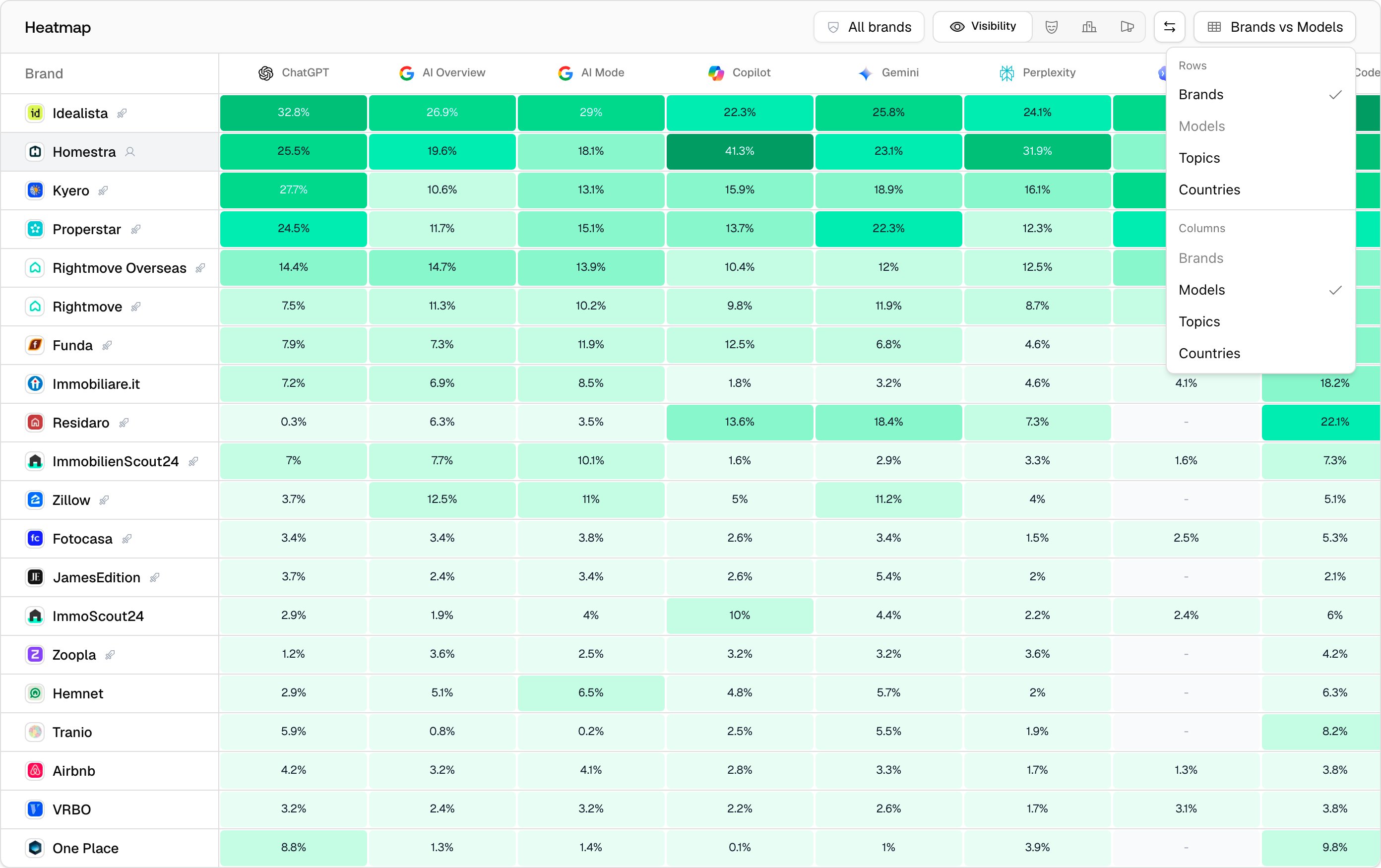This screenshot has height=868, width=1381.
Task: Click the Copilot logo in column header
Action: tap(716, 73)
